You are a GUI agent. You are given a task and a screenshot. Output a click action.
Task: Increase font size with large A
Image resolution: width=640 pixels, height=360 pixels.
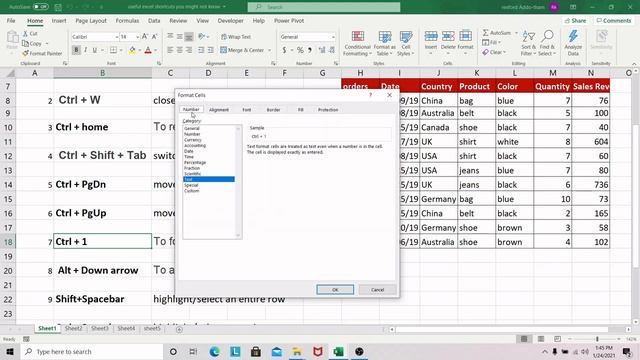pos(145,37)
